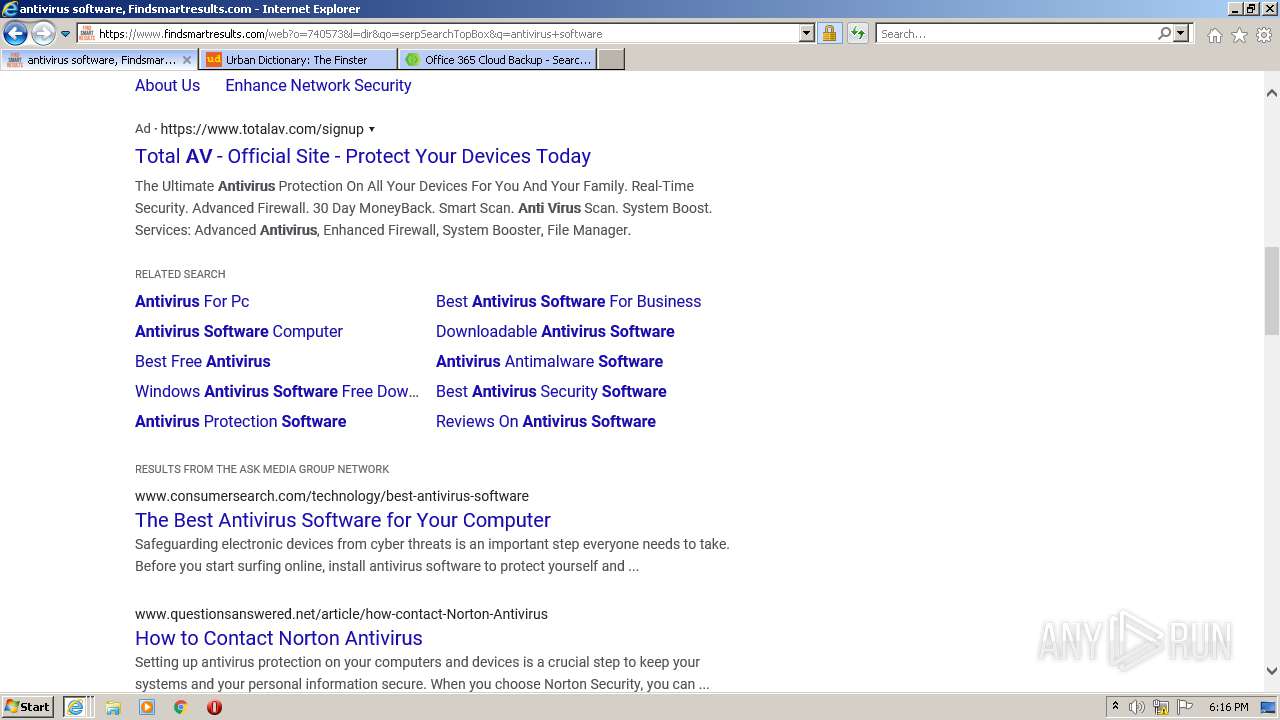Open Action Center flag tray icon

click(1185, 707)
